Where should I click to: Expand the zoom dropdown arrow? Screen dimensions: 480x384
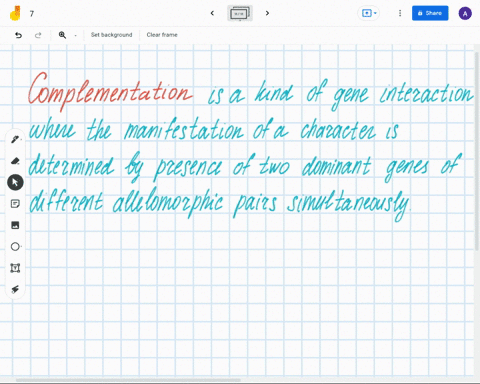[x=75, y=35]
